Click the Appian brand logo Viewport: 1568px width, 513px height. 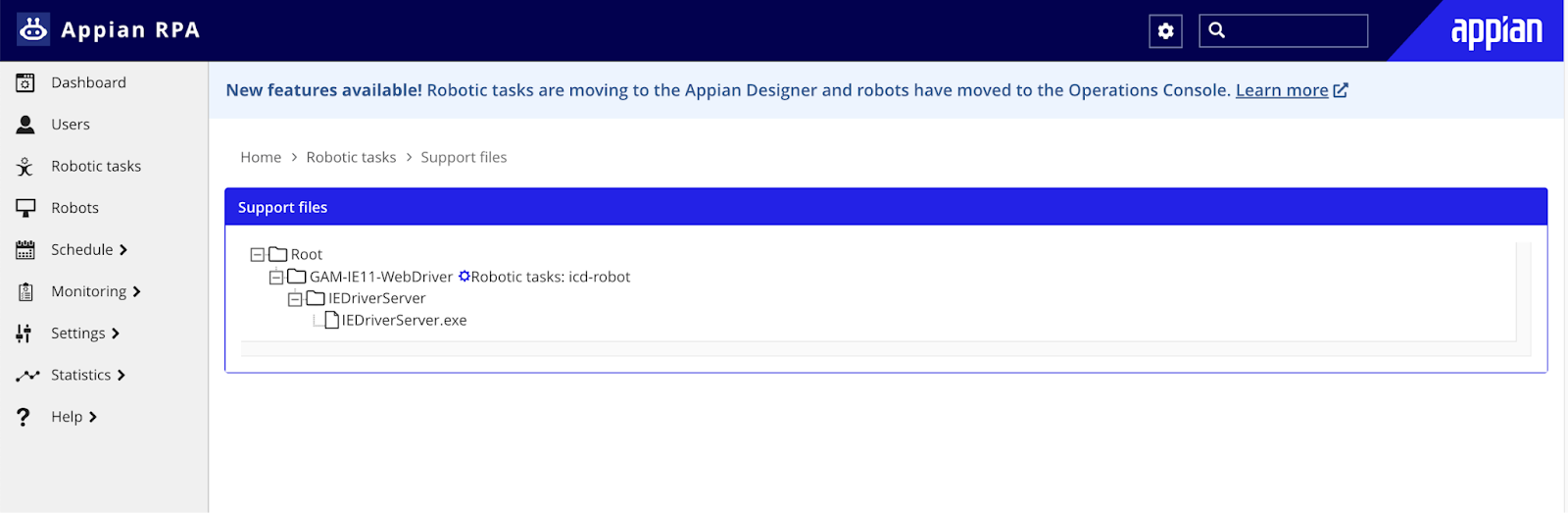click(1496, 31)
